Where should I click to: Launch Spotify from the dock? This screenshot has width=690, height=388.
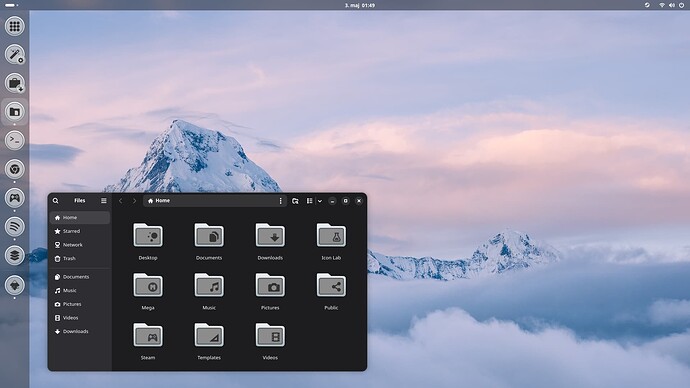(x=15, y=227)
